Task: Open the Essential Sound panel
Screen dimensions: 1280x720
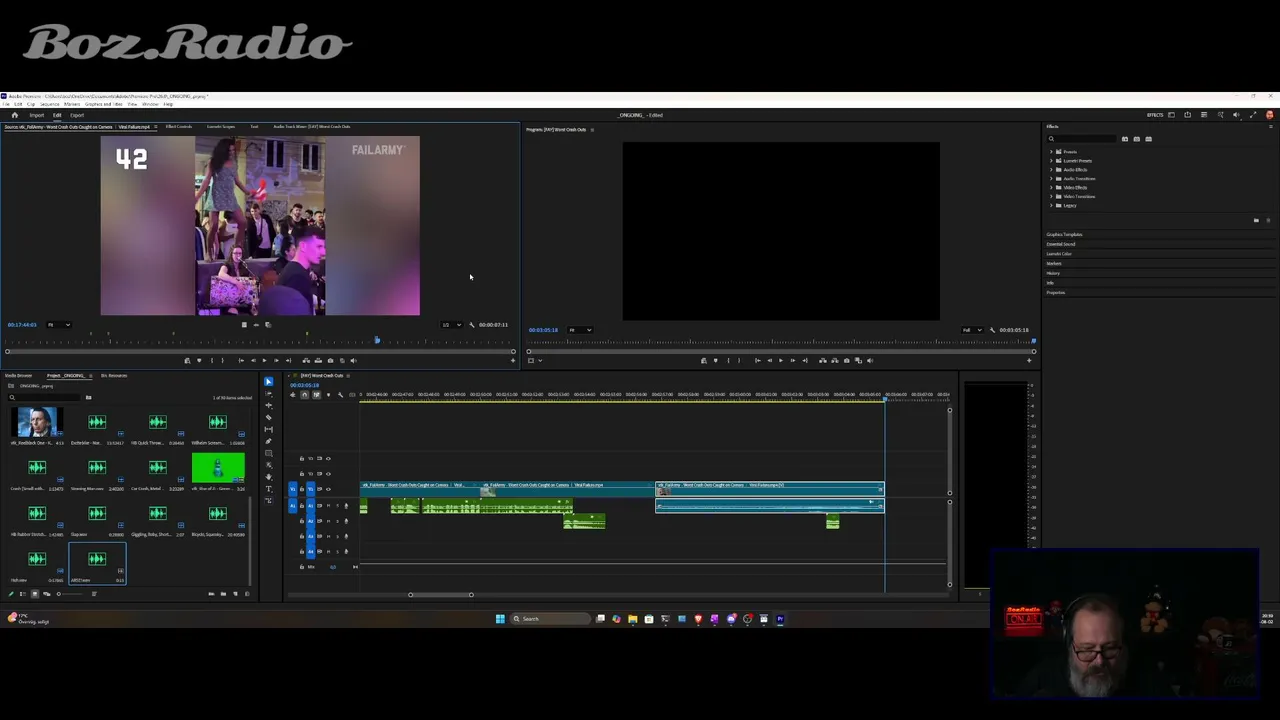Action: pyautogui.click(x=1061, y=244)
